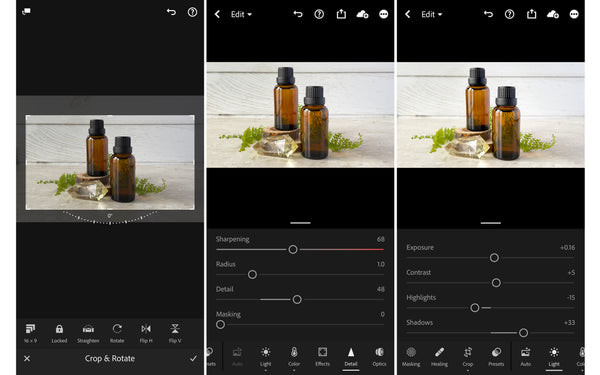This screenshot has height=375, width=600.
Task: Switch to the Light tab in the Detail screen
Action: [266, 357]
